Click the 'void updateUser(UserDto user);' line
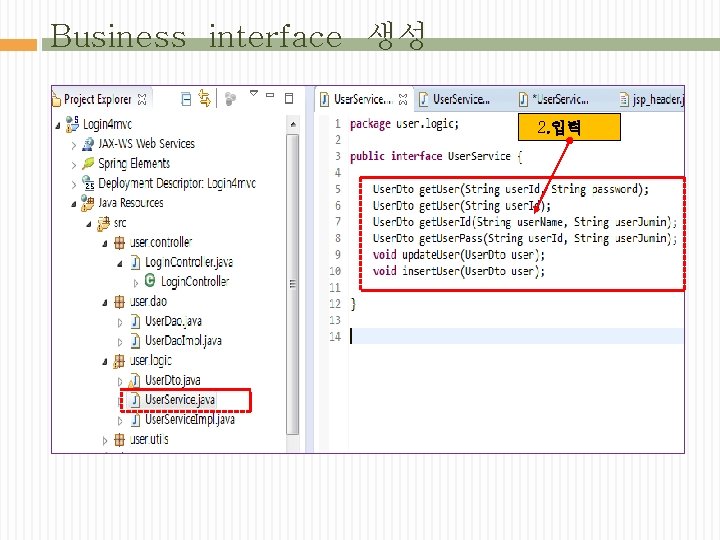This screenshot has height=540, width=720. click(458, 255)
